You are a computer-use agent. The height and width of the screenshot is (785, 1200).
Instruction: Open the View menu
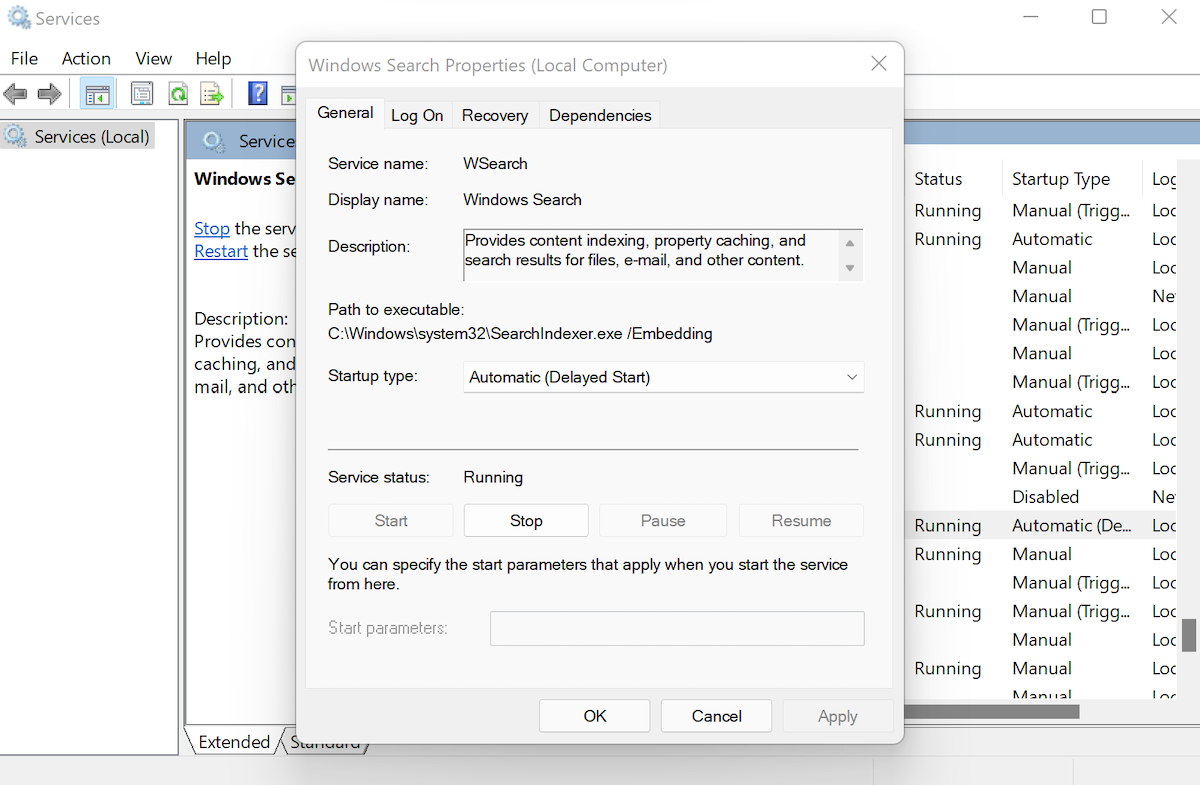tap(153, 58)
